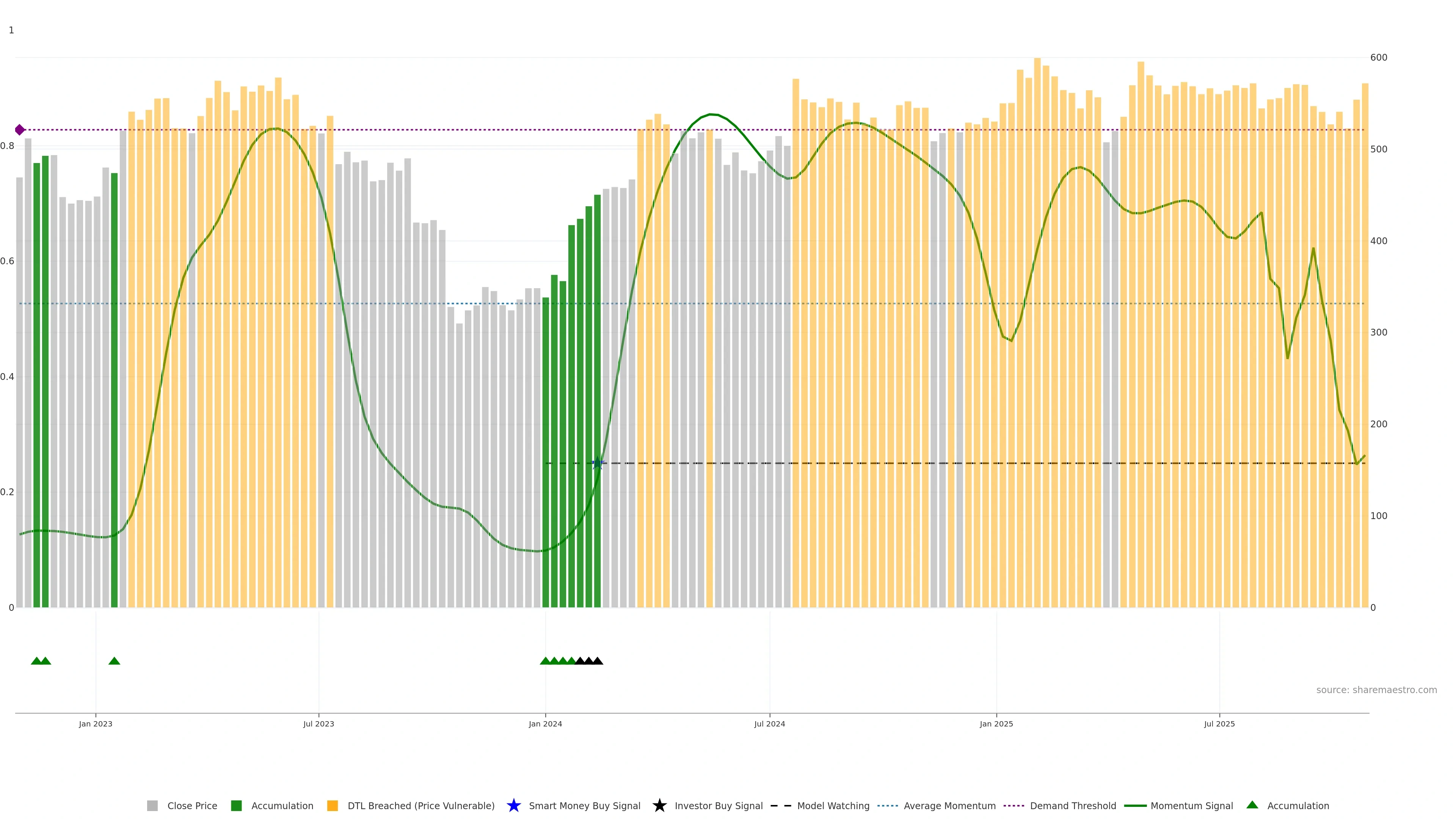This screenshot has height=819, width=1456.
Task: Click the blue star marker on the chart
Action: [x=598, y=463]
